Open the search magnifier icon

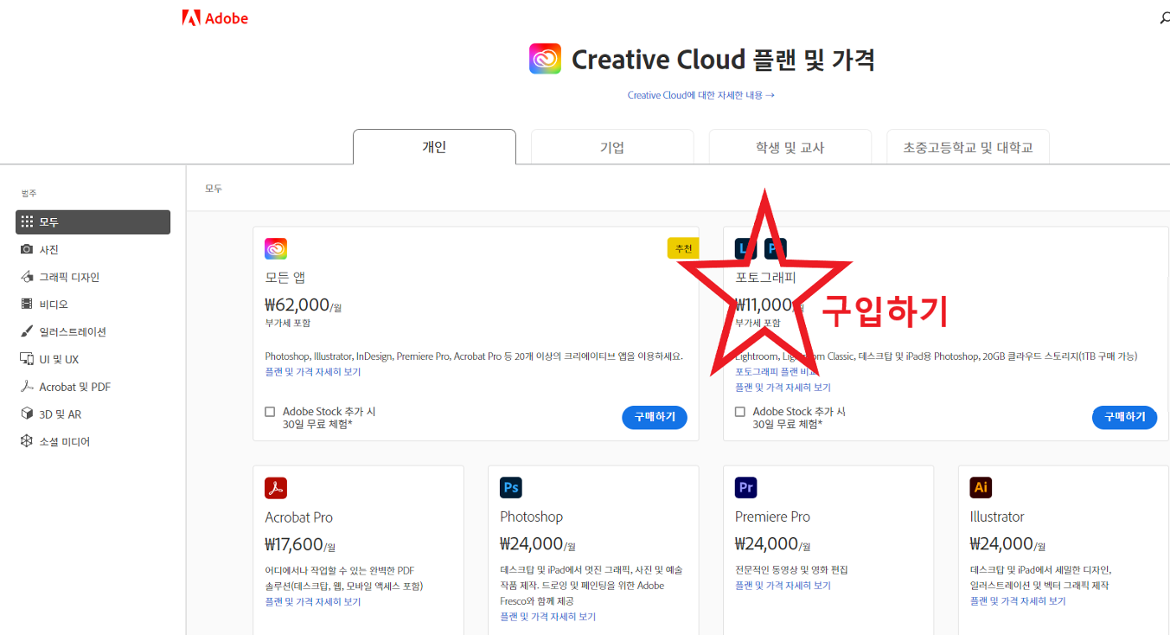click(x=1164, y=18)
